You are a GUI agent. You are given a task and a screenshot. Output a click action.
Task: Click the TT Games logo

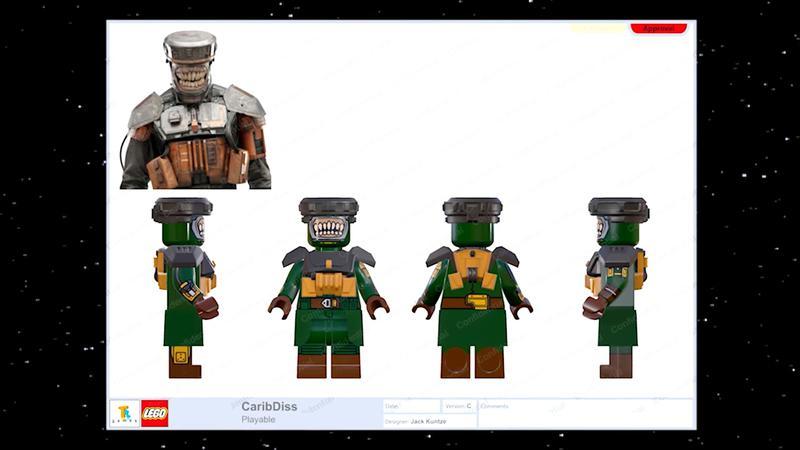124,413
